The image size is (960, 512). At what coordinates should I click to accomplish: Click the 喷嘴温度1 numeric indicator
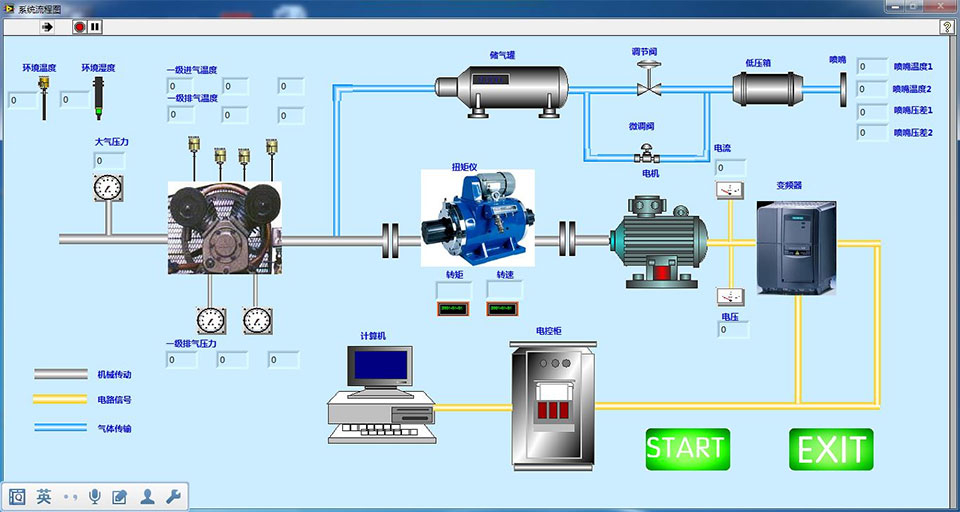pos(872,66)
